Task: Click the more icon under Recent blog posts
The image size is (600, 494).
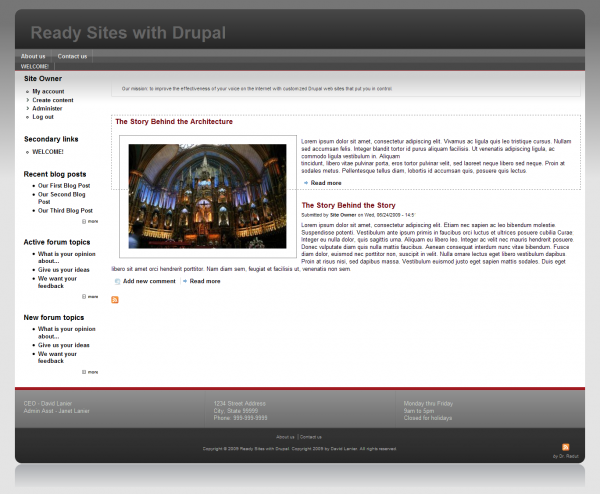Action: pyautogui.click(x=84, y=221)
